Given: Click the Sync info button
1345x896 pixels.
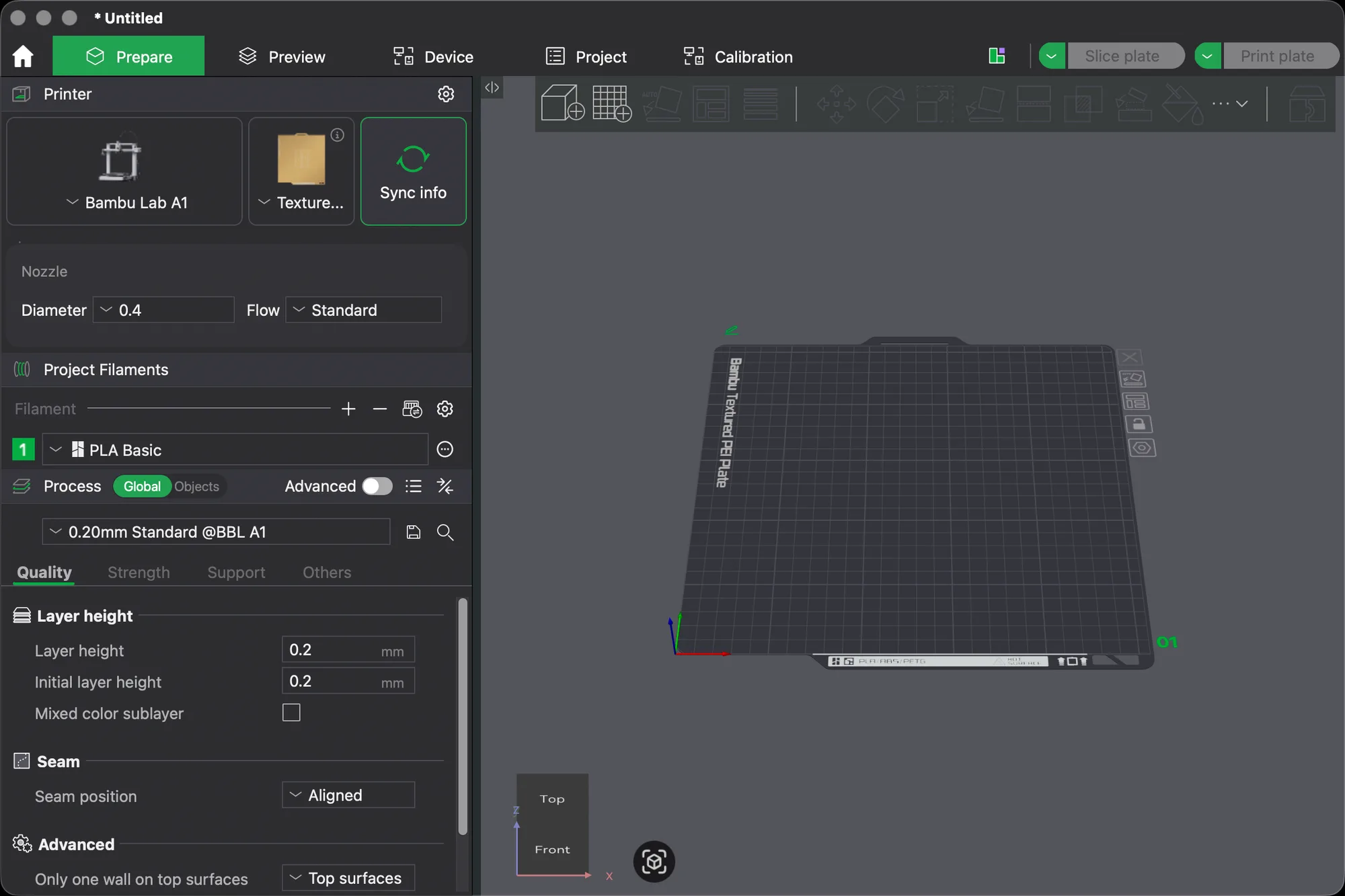Looking at the screenshot, I should [414, 171].
